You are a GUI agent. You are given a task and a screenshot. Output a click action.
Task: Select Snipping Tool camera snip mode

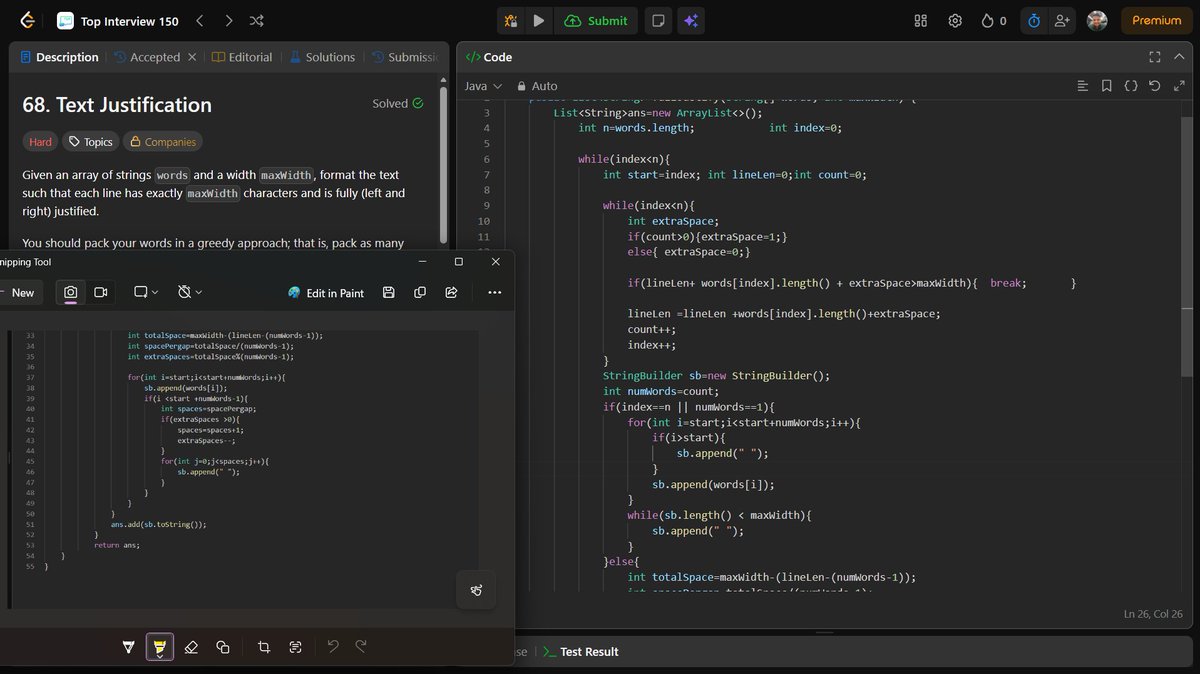[71, 292]
